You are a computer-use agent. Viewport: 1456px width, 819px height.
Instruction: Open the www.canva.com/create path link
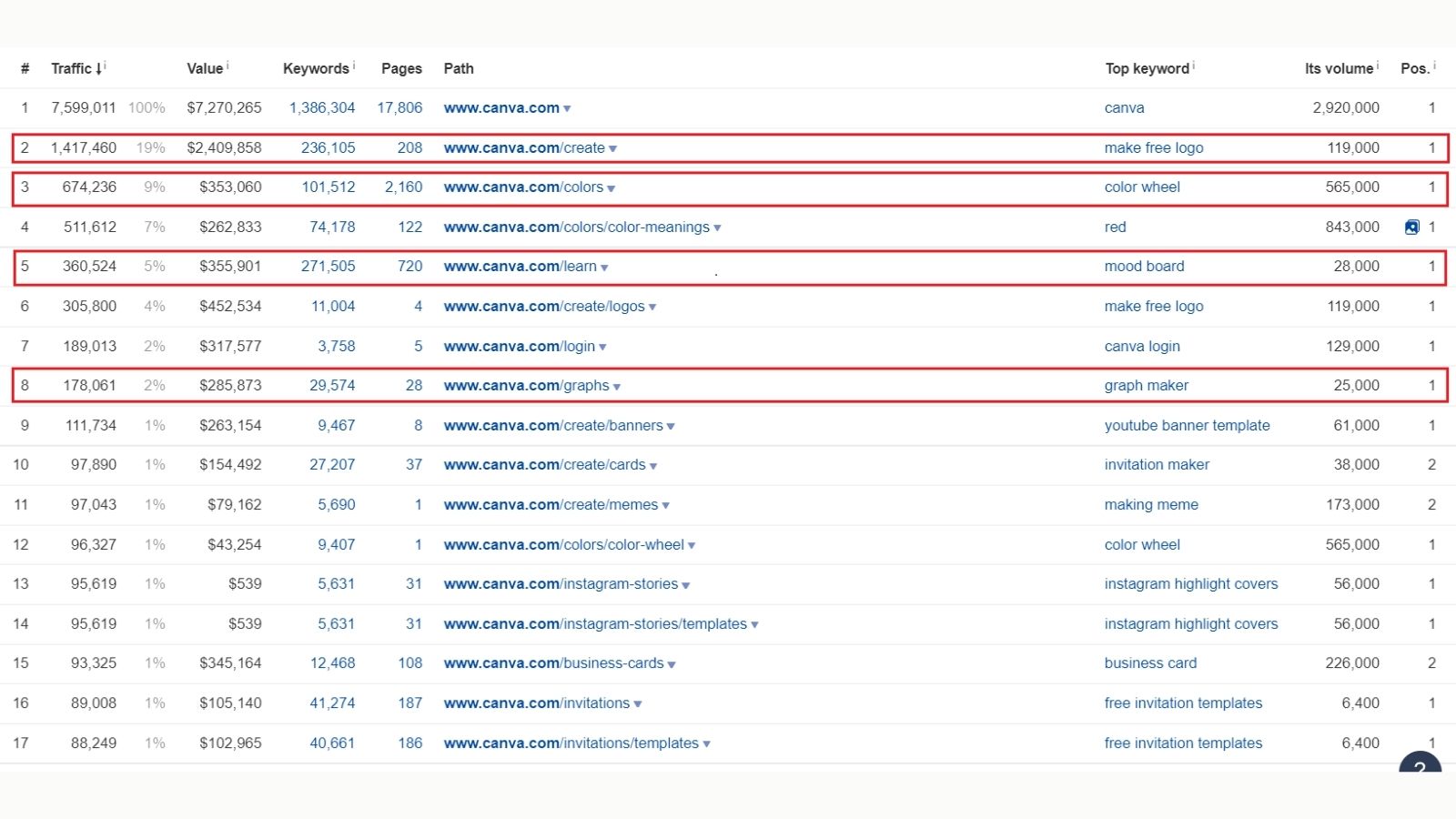pos(524,147)
